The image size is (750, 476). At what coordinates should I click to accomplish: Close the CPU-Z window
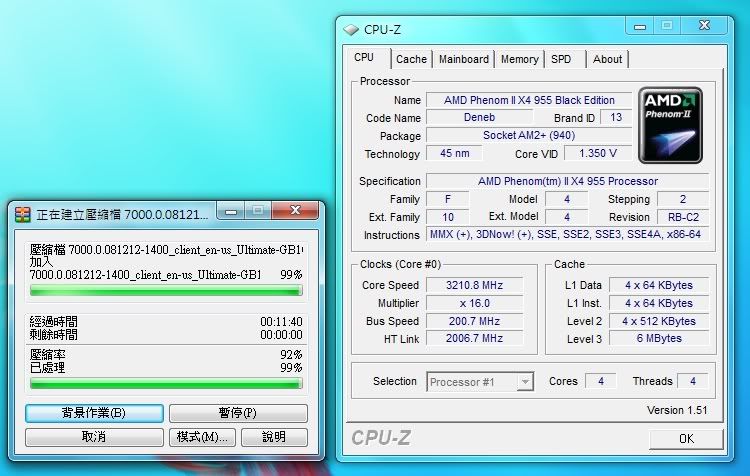(x=704, y=26)
